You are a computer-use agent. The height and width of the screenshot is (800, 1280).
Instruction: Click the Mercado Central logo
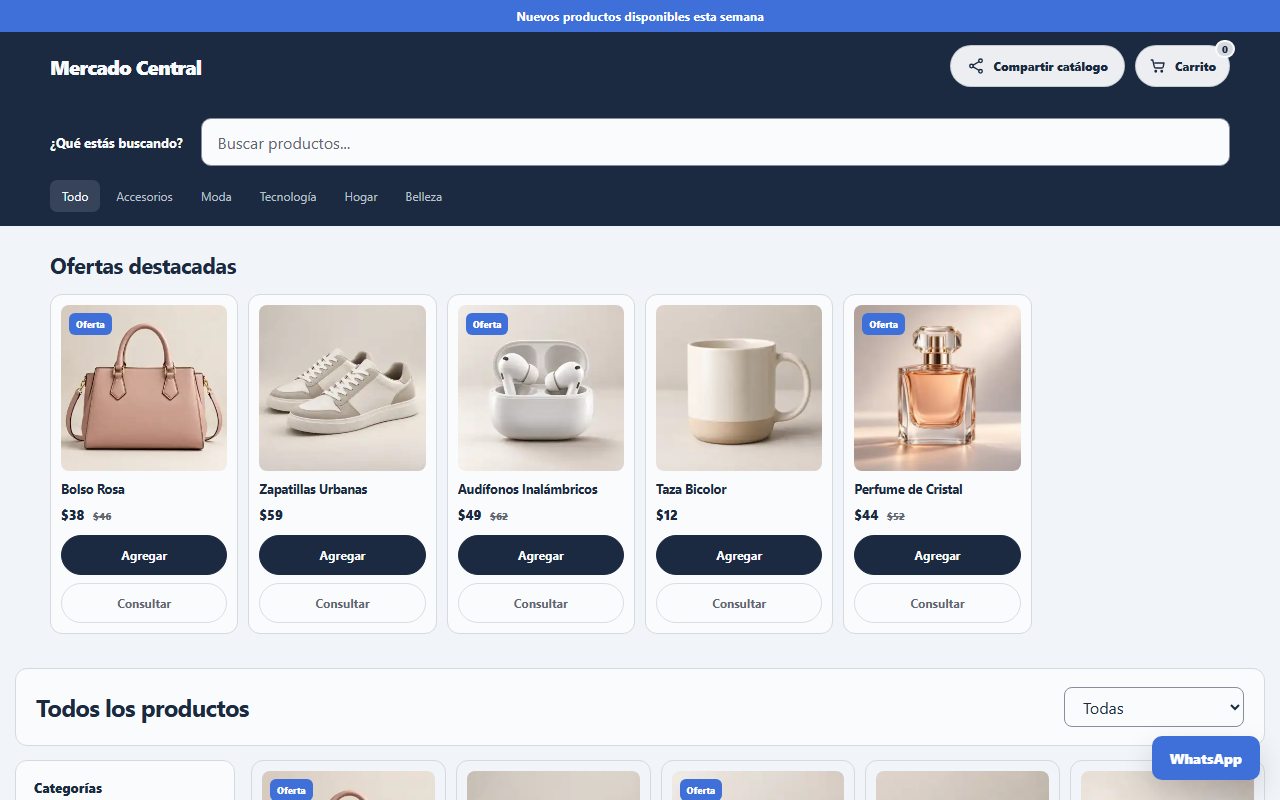click(x=126, y=68)
